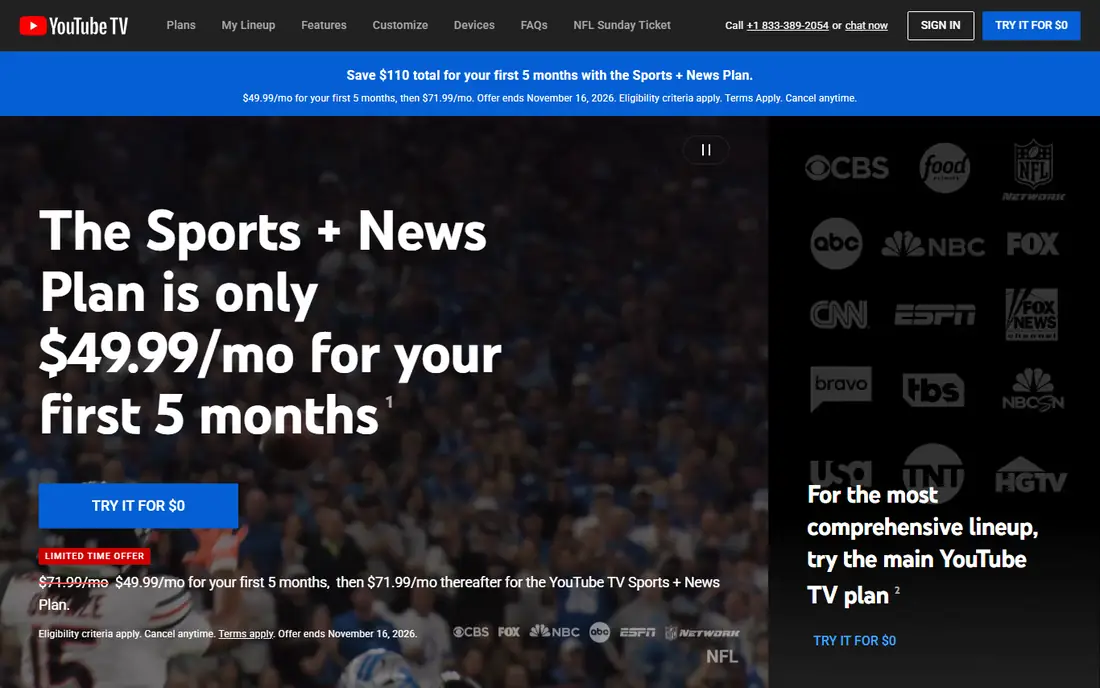Click the small NBC logo in the hero footer
The width and height of the screenshot is (1100, 688).
point(554,631)
